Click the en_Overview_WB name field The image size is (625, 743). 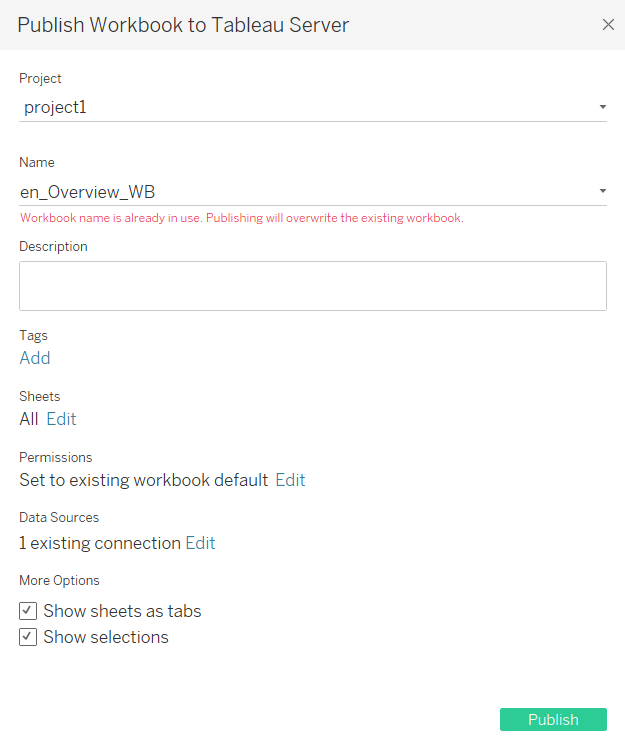pos(313,191)
